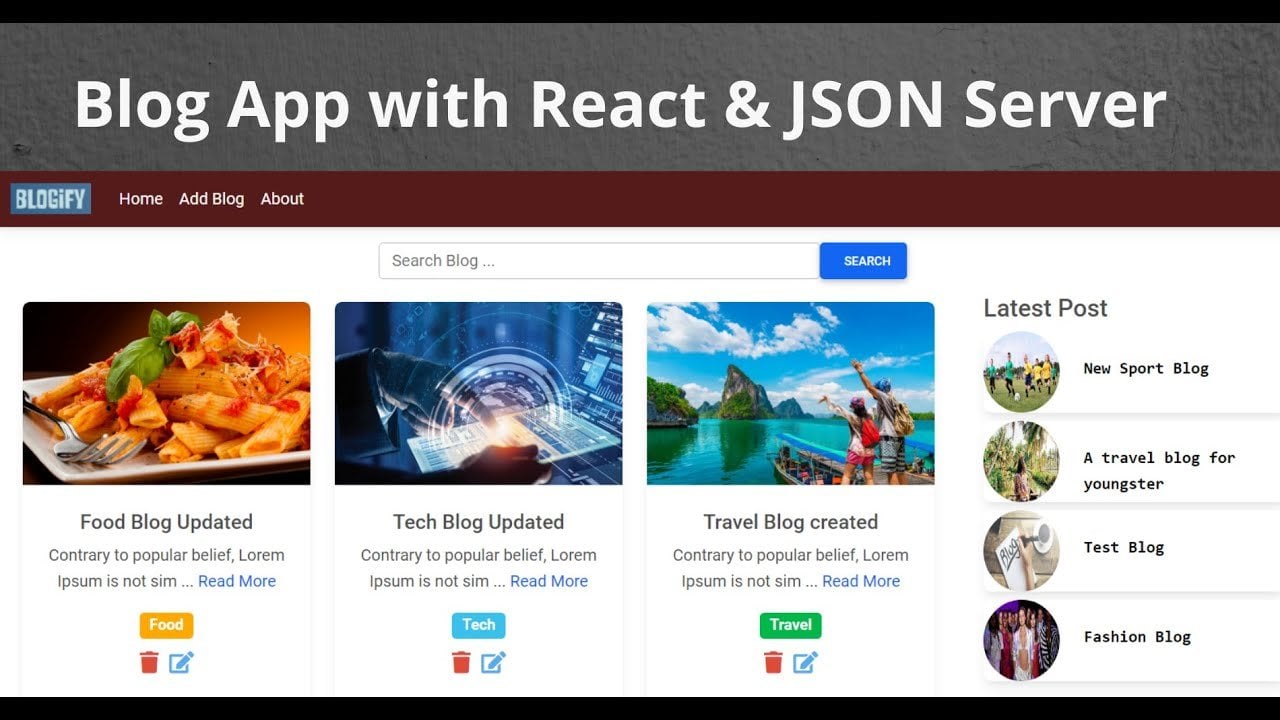Go to the Home page

(141, 199)
